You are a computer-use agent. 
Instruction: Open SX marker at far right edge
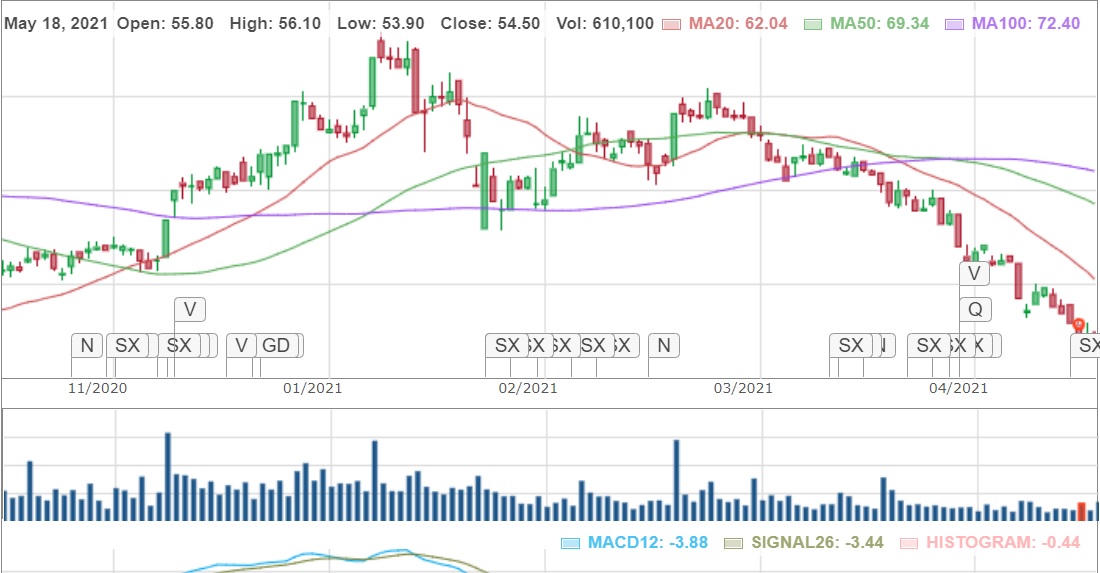[1086, 346]
